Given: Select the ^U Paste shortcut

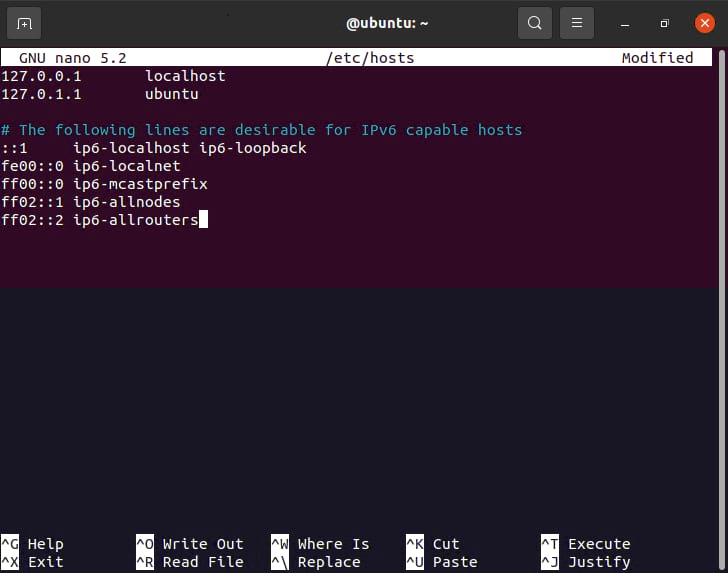Looking at the screenshot, I should (x=441, y=562).
